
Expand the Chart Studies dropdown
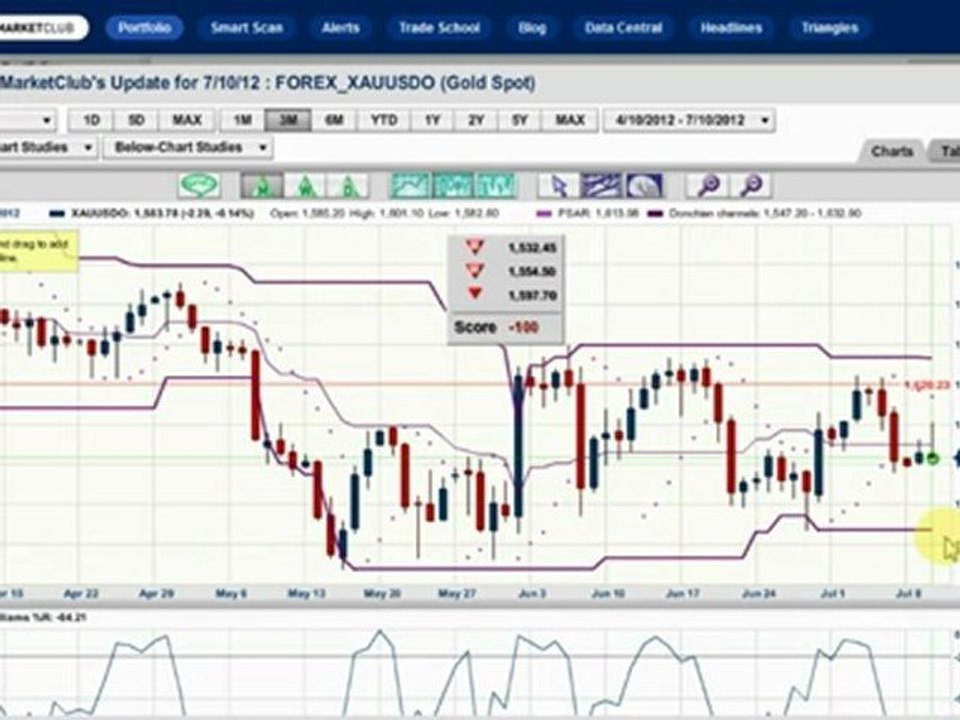point(48,148)
